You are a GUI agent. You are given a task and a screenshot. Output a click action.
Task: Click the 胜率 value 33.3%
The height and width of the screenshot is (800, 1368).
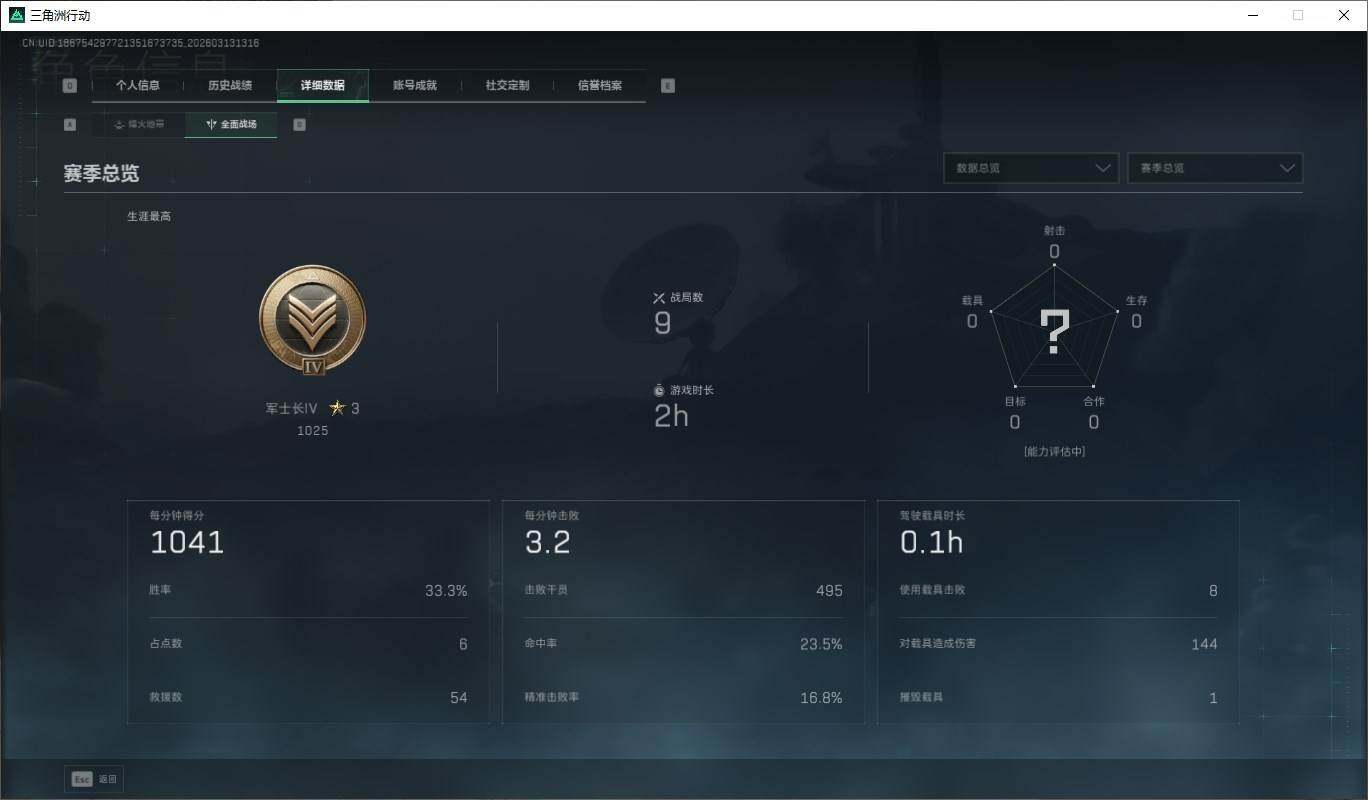tap(446, 591)
